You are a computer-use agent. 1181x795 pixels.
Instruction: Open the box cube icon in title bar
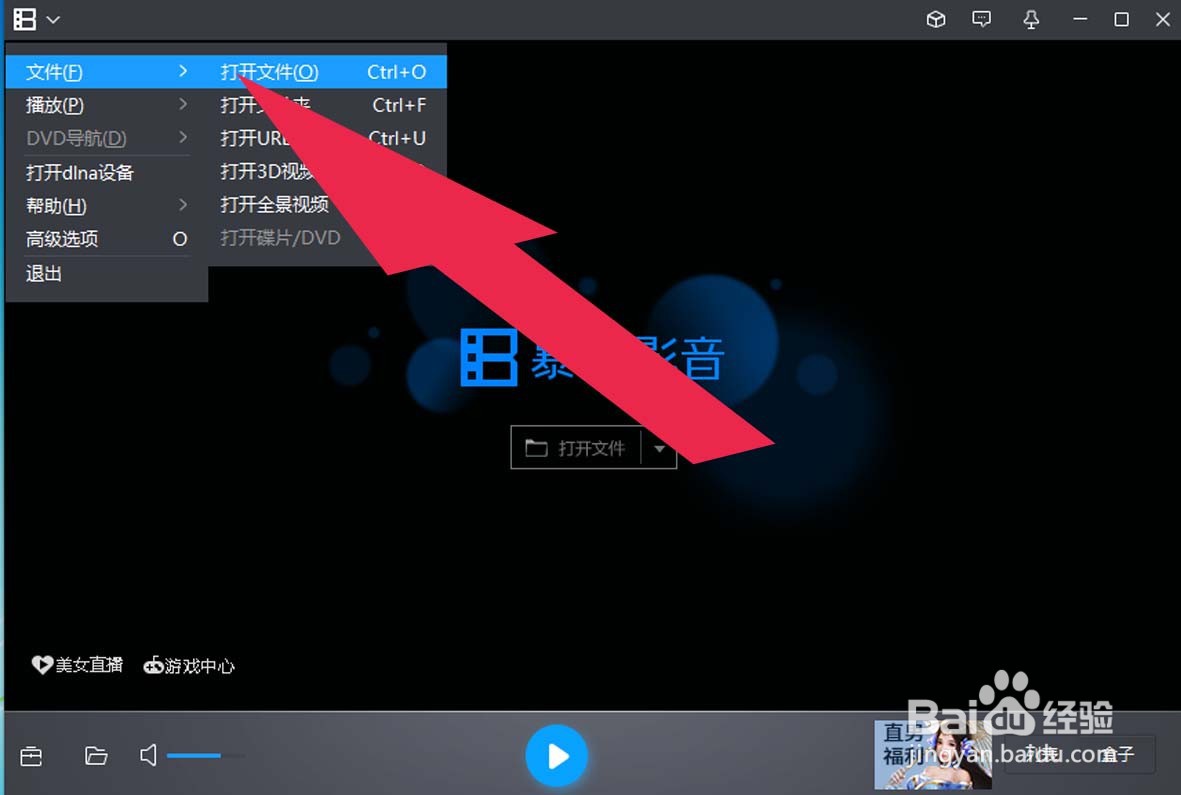click(x=935, y=19)
